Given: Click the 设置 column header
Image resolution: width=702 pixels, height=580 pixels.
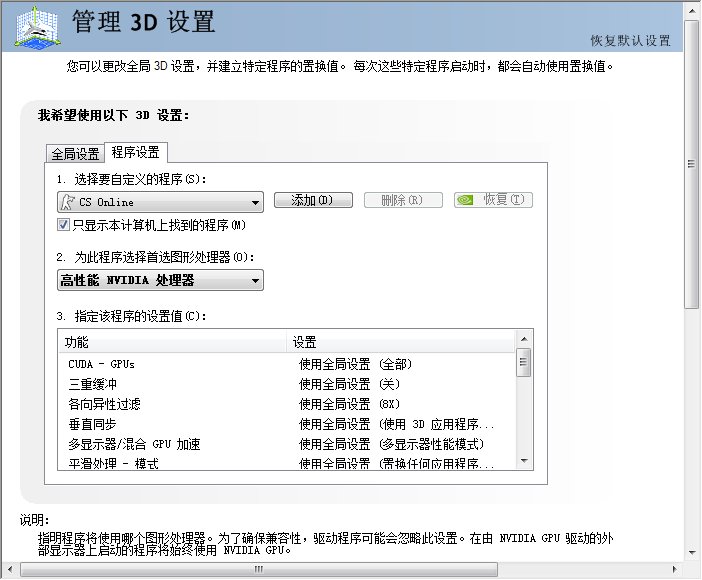Looking at the screenshot, I should 401,342.
